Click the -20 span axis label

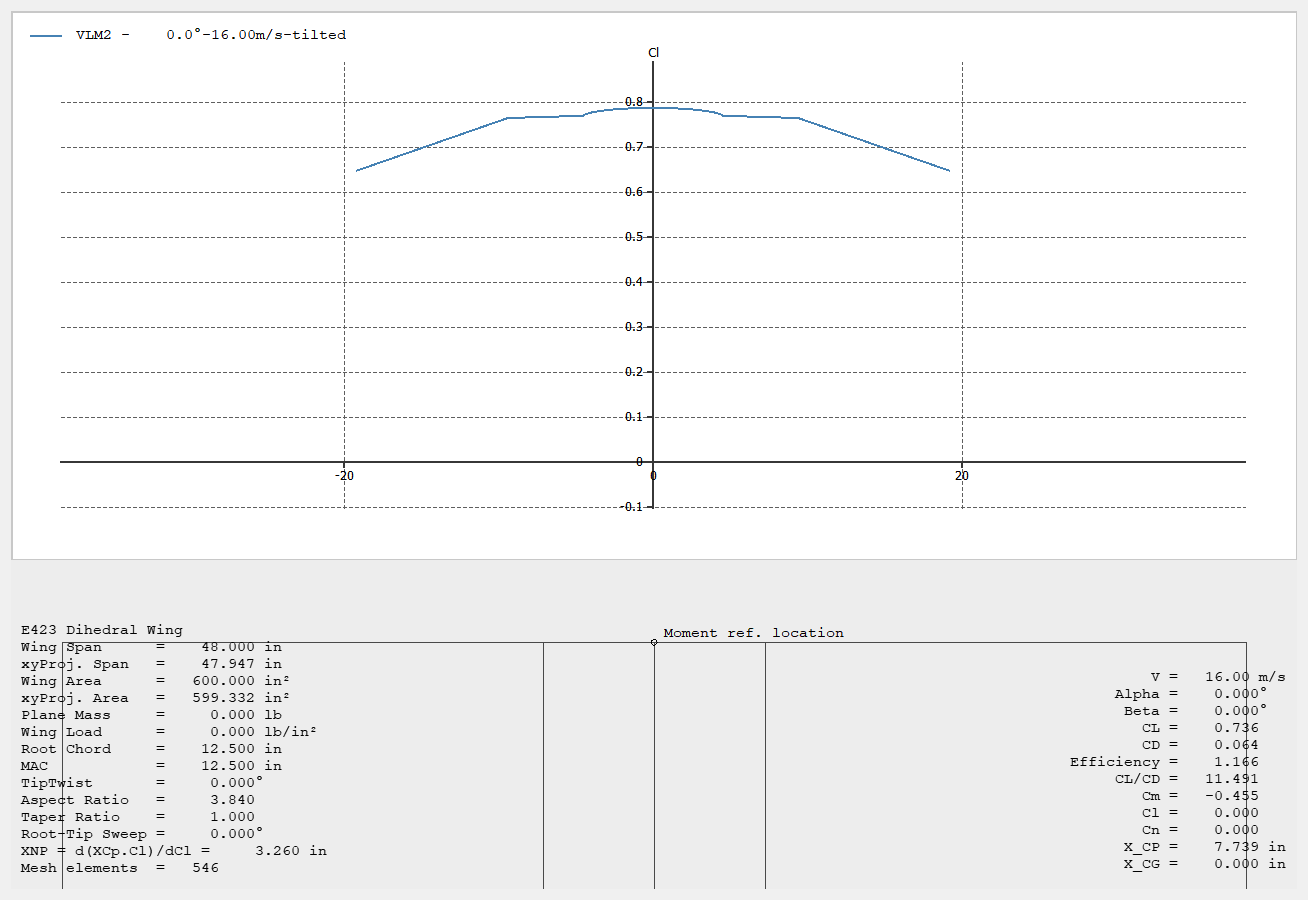[x=345, y=475]
